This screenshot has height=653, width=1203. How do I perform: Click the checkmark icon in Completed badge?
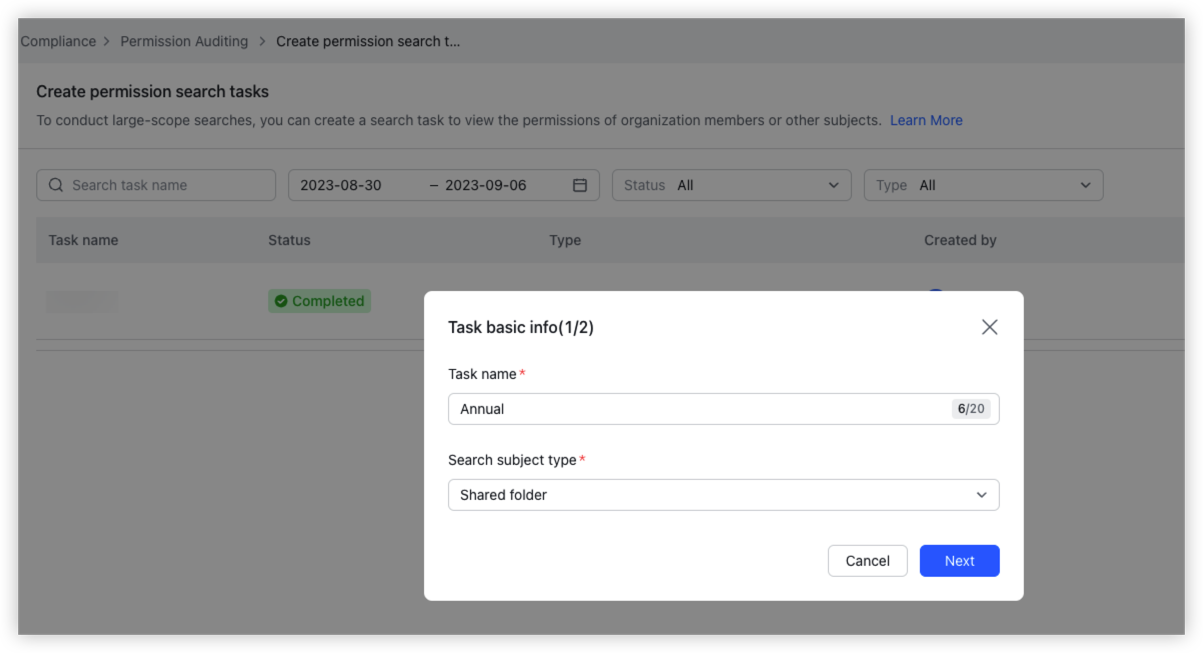283,301
